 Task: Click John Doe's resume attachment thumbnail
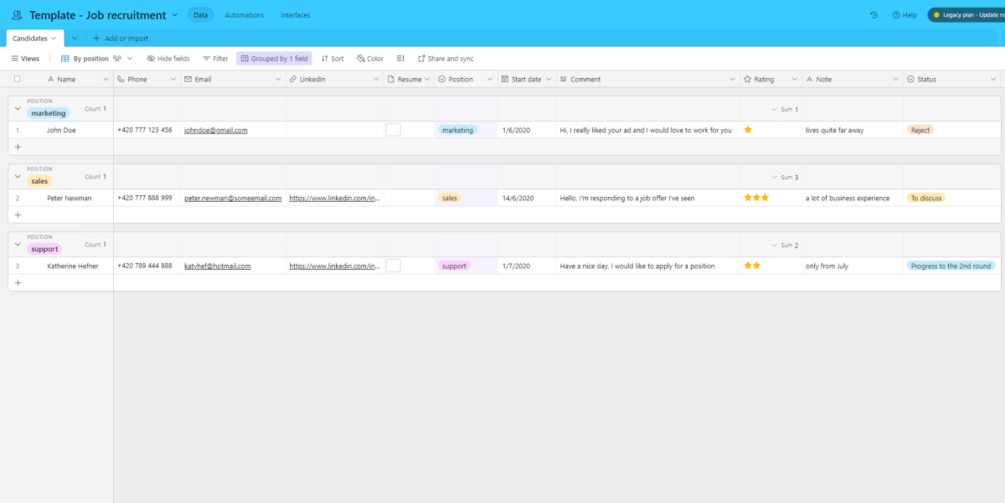pyautogui.click(x=393, y=129)
